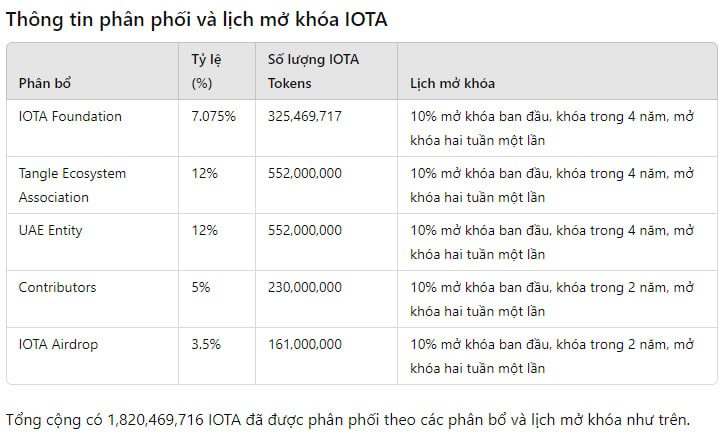Select the 552,000,000 cell in UAE Entity row
726x439 pixels.
click(x=305, y=230)
